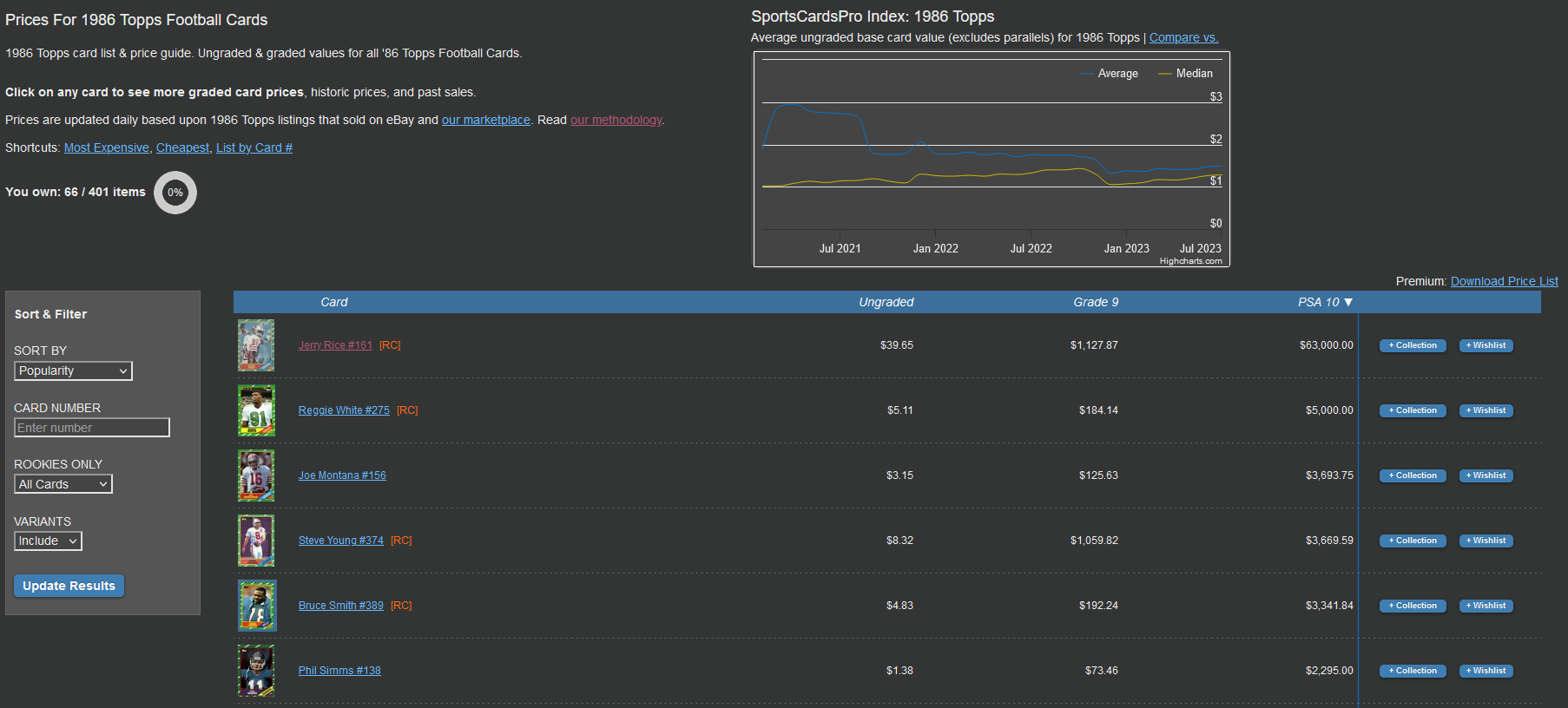Add Reggie White to Collection
1568x708 pixels.
point(1413,410)
